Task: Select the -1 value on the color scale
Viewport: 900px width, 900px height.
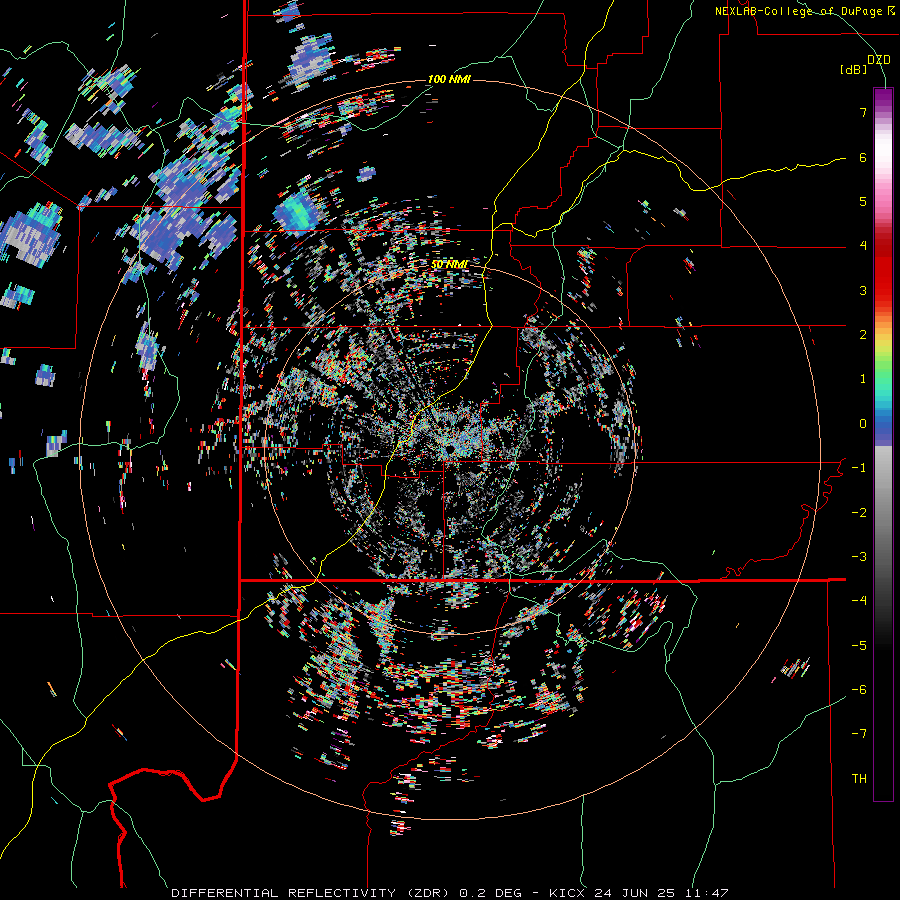Action: coord(859,468)
